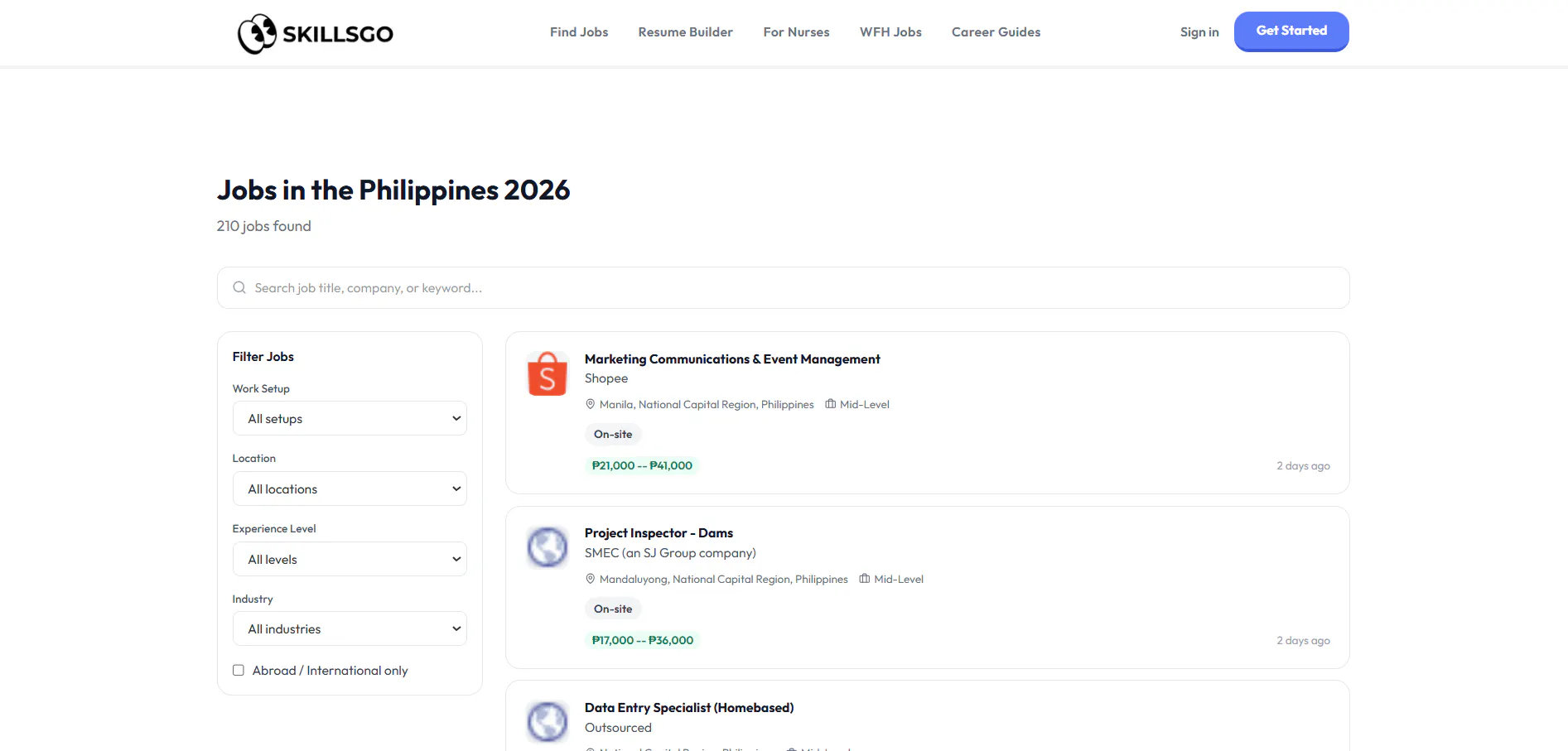Click the location pin icon beside Mandaluyong
1568x751 pixels.
pyautogui.click(x=591, y=579)
